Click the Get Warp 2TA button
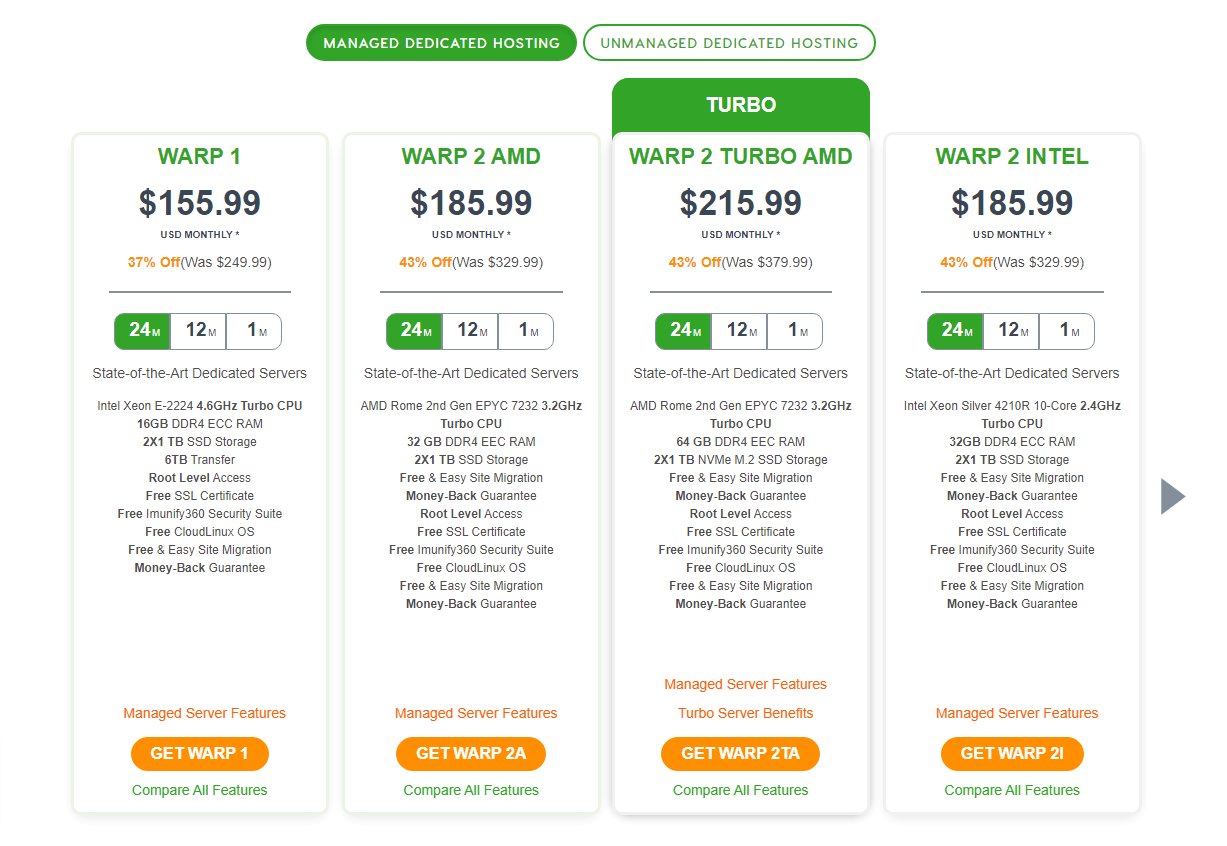The width and height of the screenshot is (1227, 846). (x=740, y=754)
